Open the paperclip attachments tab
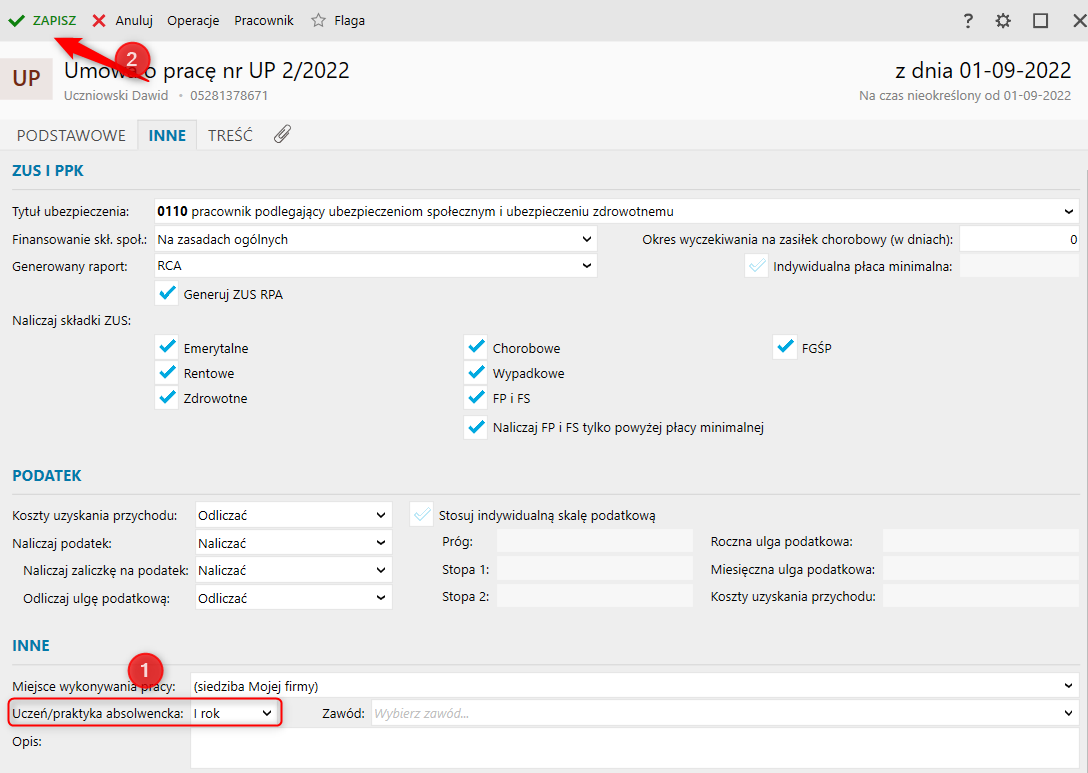The image size is (1088, 773). (282, 135)
